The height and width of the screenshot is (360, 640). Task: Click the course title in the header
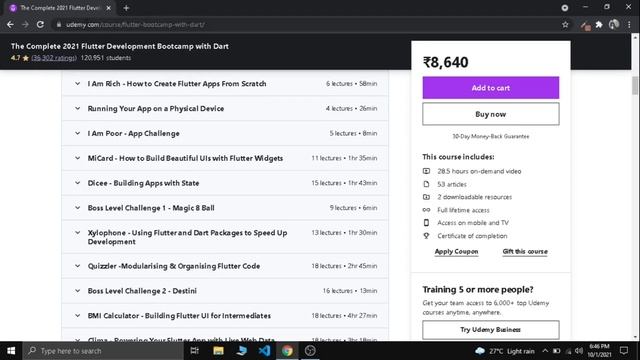pos(120,46)
